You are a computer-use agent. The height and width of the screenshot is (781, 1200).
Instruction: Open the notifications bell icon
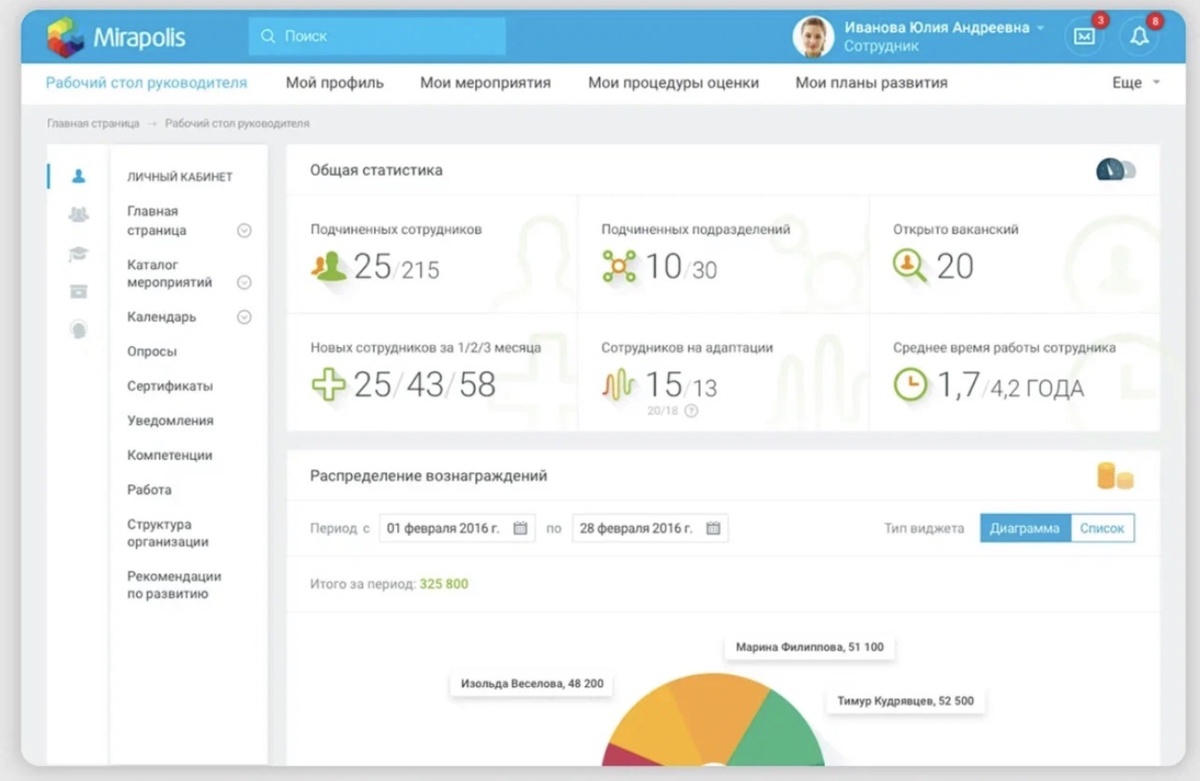point(1139,36)
